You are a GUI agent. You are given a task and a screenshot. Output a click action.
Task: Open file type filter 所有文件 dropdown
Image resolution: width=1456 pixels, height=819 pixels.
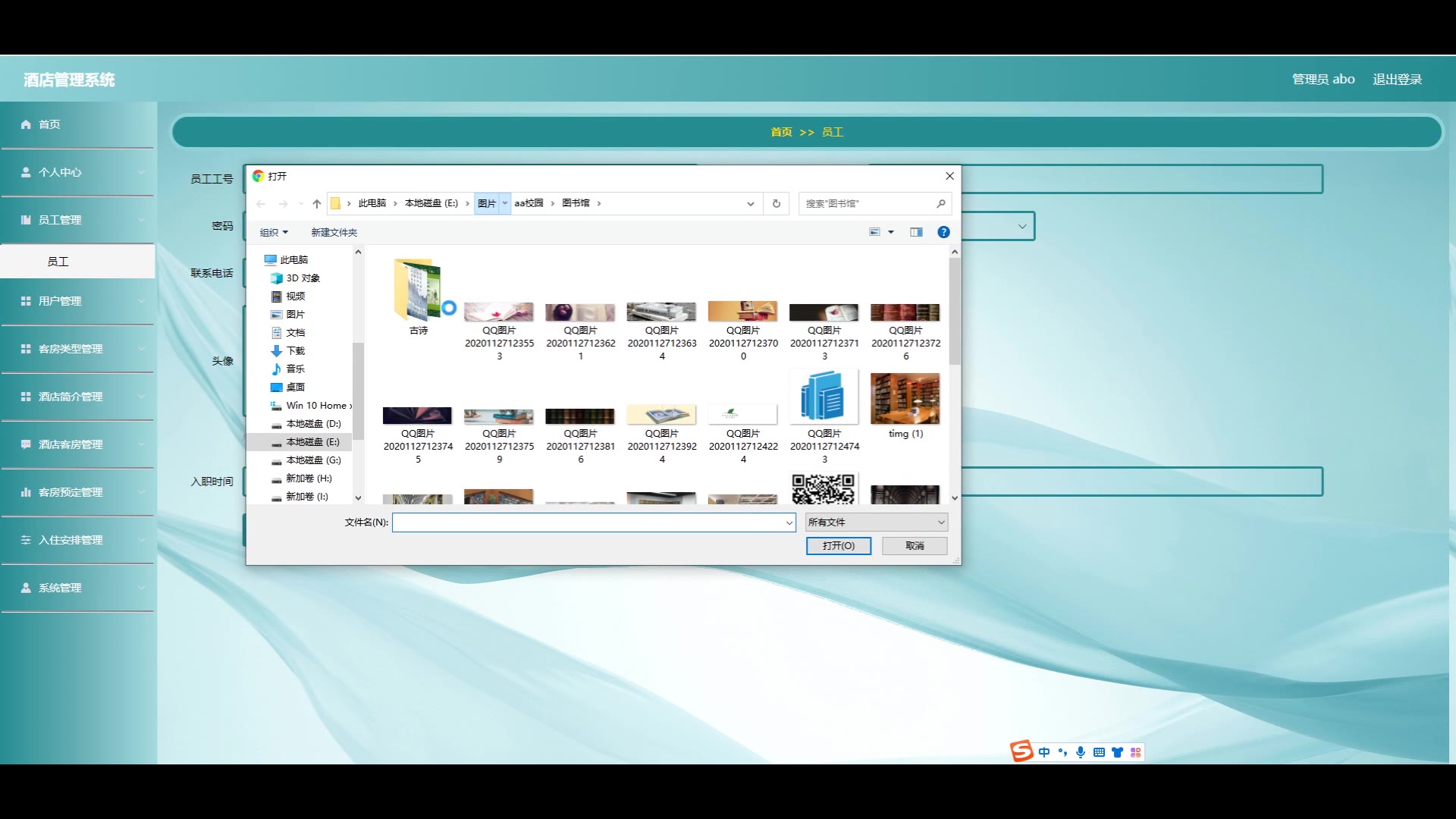click(877, 522)
